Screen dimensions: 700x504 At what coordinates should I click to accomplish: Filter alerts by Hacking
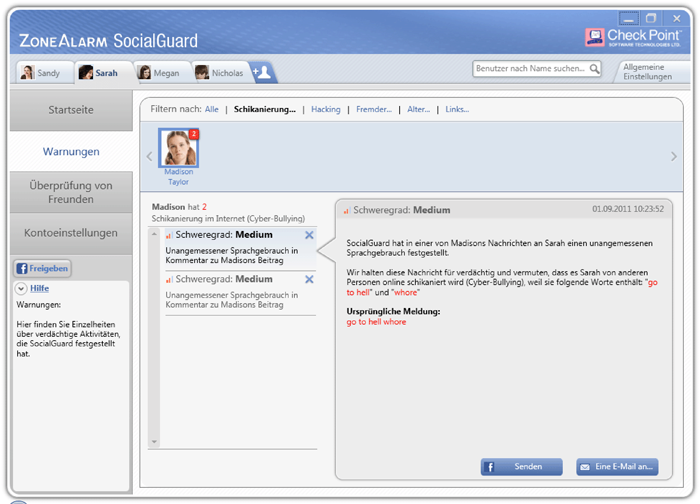click(325, 109)
